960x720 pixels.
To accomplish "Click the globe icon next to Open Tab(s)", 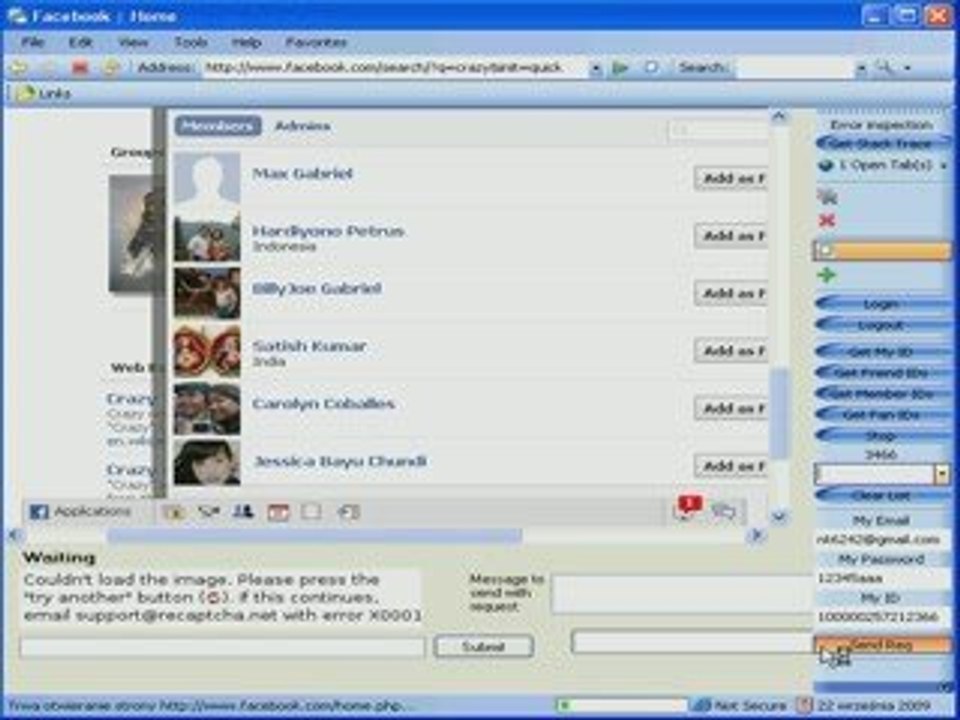I will [827, 165].
